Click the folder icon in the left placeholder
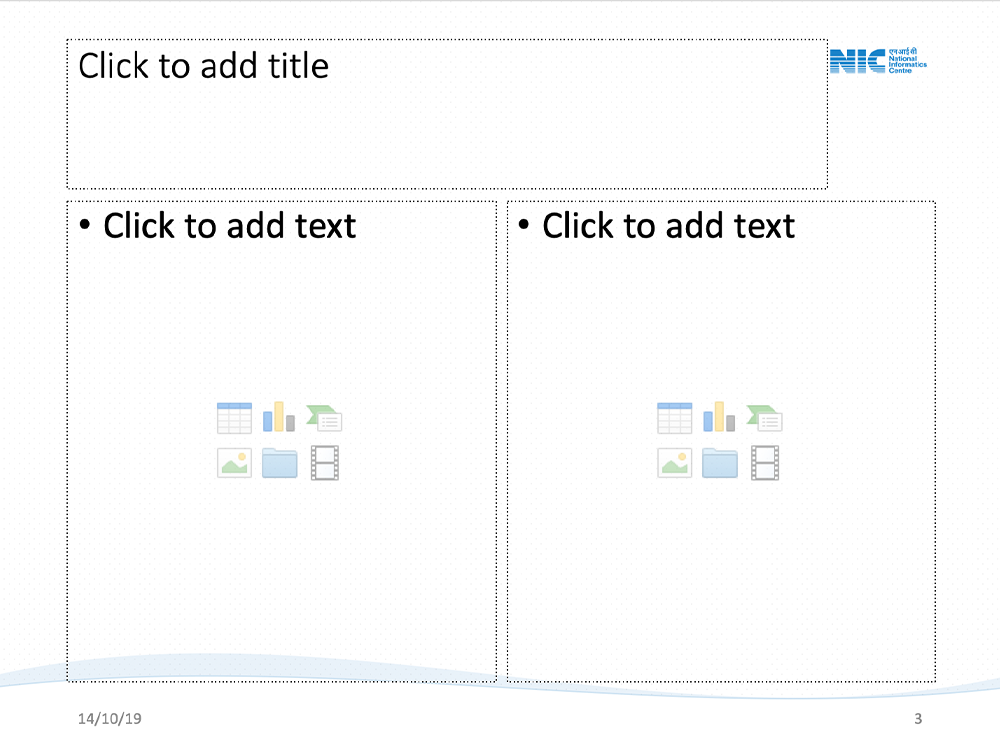The width and height of the screenshot is (1000, 750). [280, 463]
